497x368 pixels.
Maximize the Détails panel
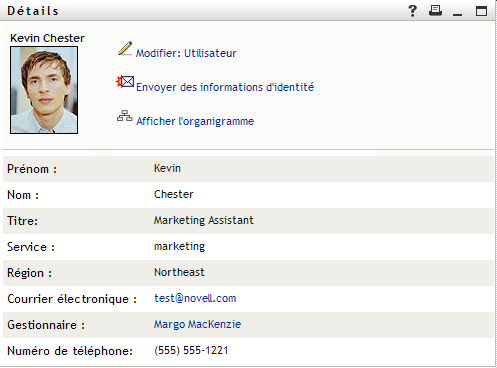(481, 11)
